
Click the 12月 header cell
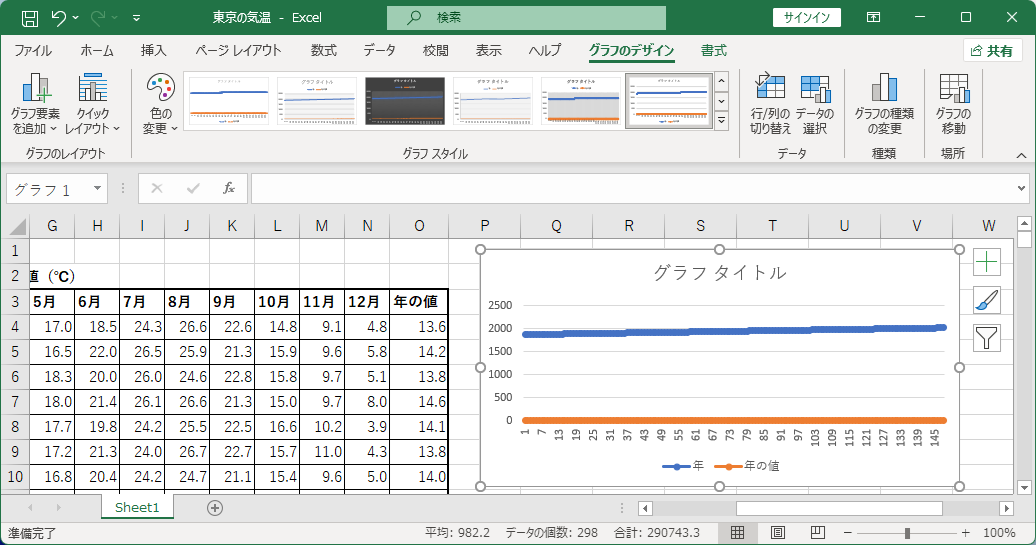pos(367,302)
